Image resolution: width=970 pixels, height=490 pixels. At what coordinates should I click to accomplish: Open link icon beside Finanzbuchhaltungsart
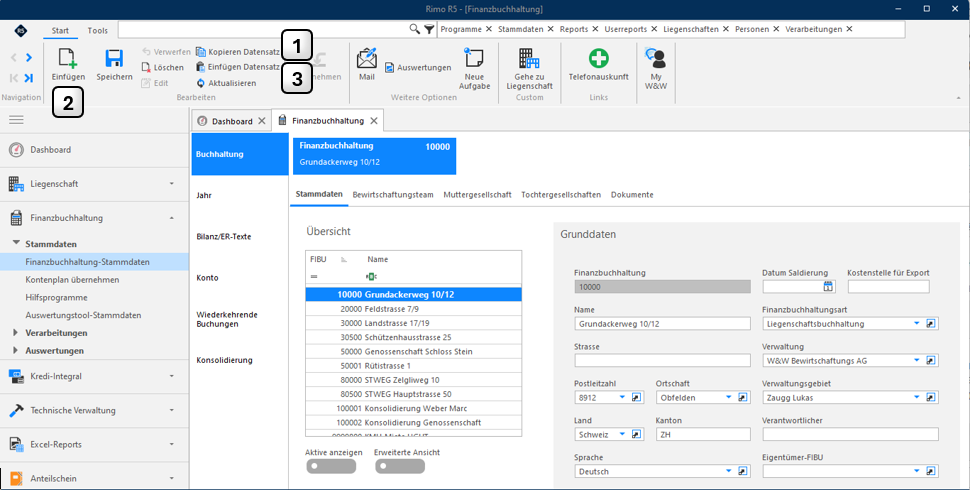point(930,324)
